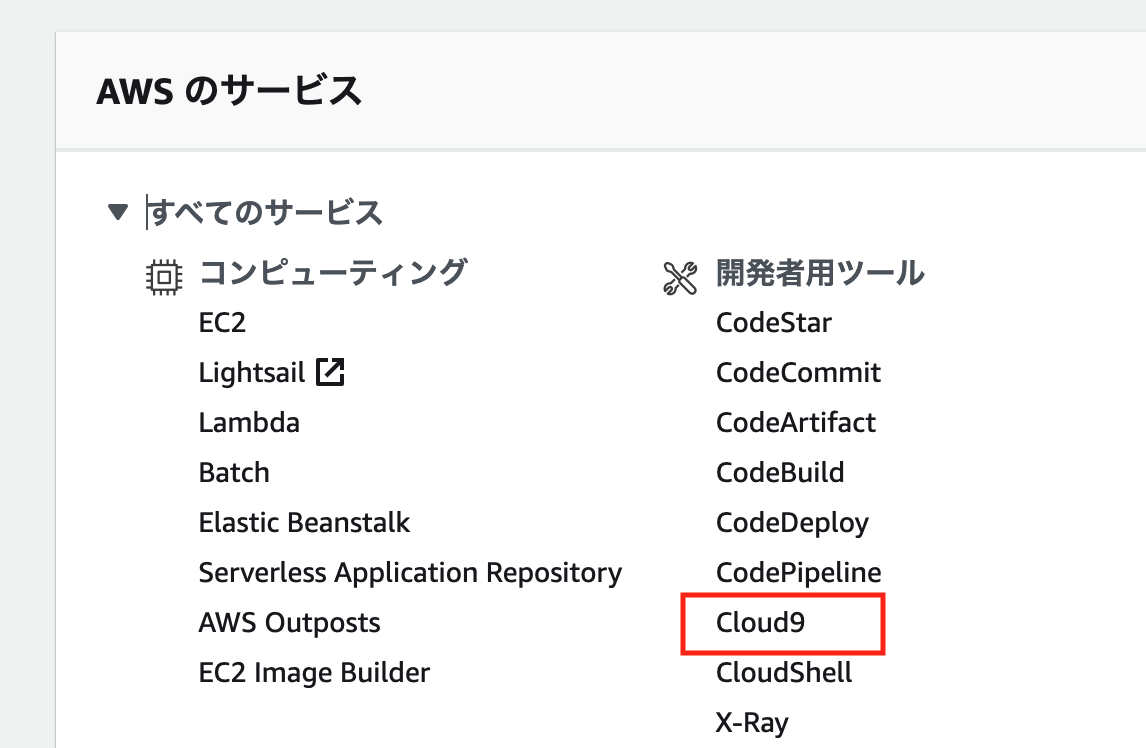Open EC2 Image Builder
1146x748 pixels.
coord(315,672)
